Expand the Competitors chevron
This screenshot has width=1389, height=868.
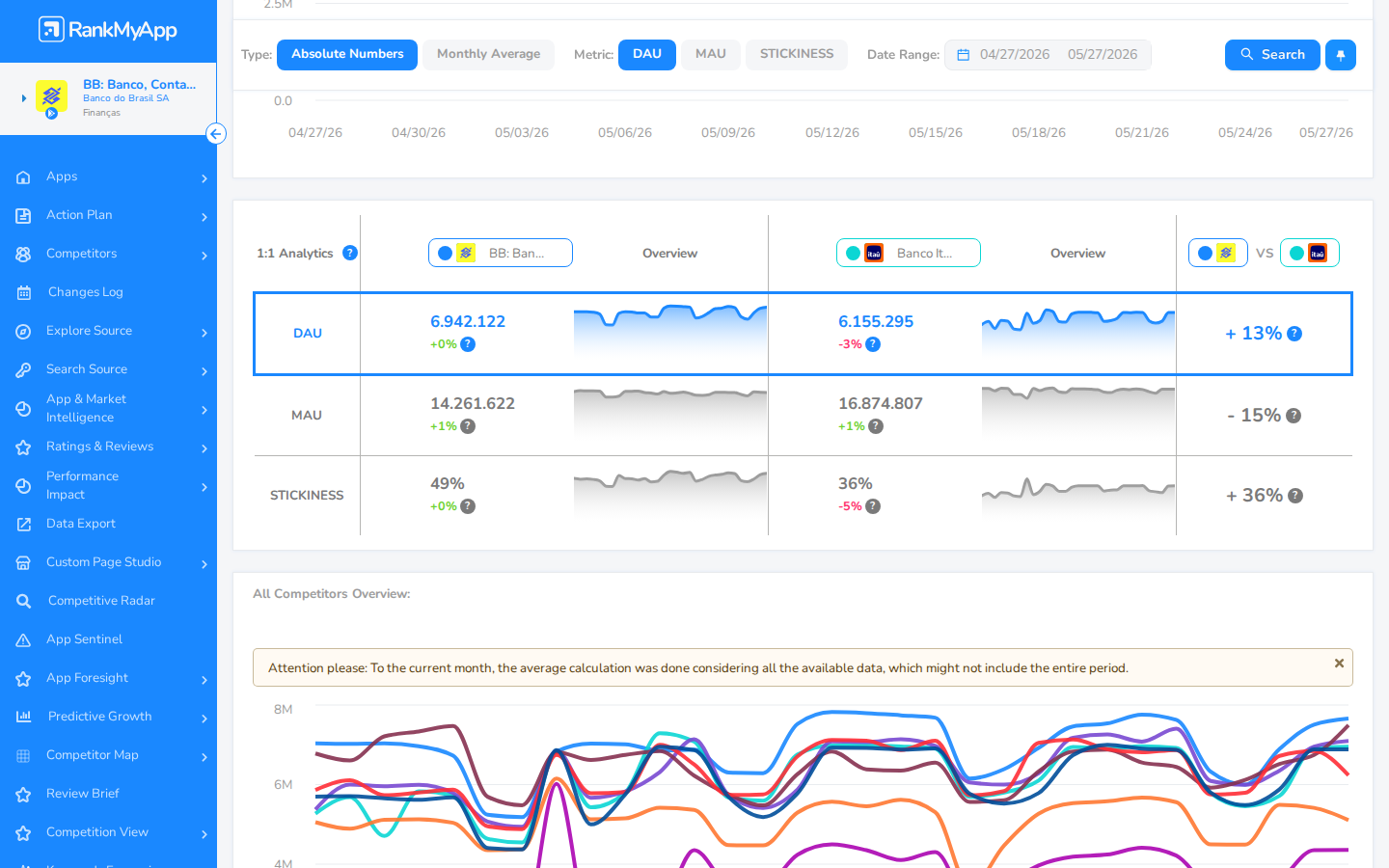pos(204,256)
